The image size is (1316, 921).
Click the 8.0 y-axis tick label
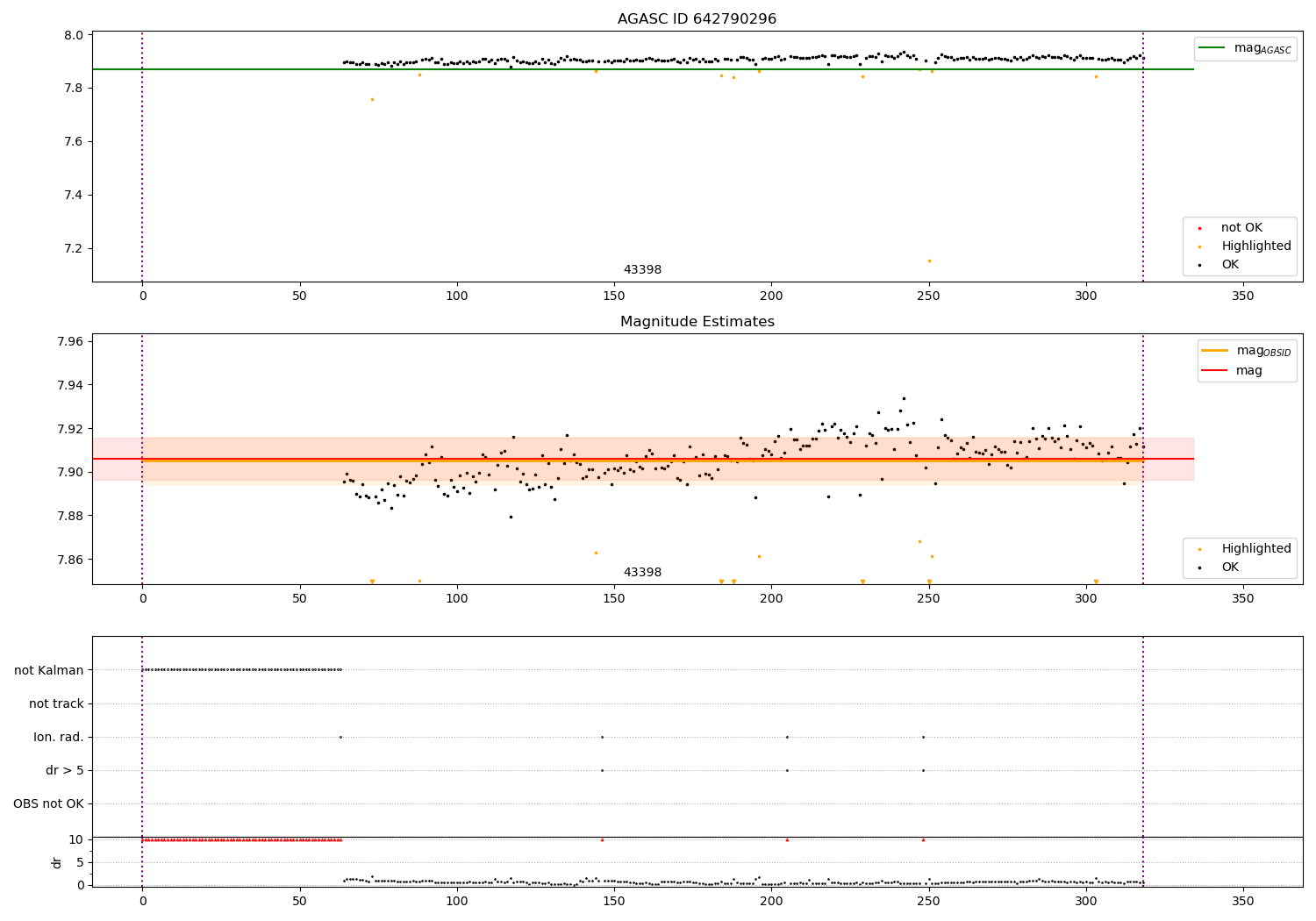point(74,35)
